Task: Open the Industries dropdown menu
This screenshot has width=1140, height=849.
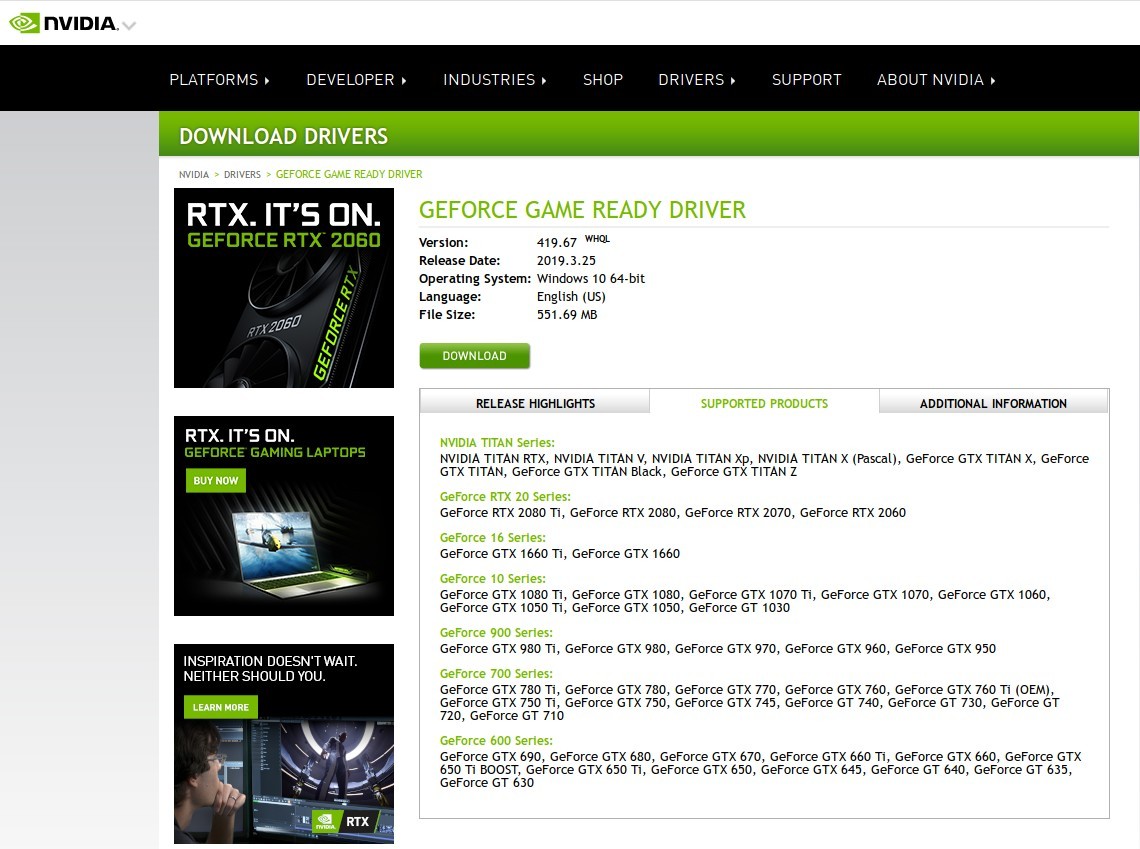Action: point(494,80)
